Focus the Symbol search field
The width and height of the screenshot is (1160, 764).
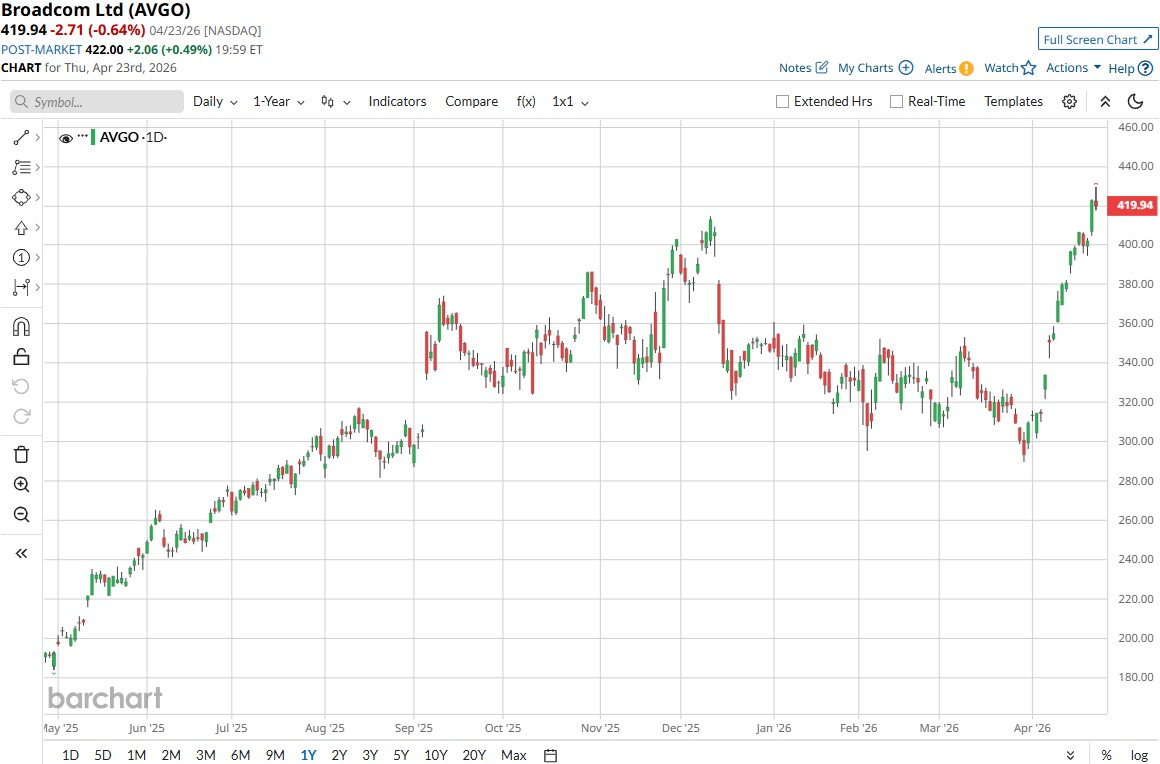[97, 102]
